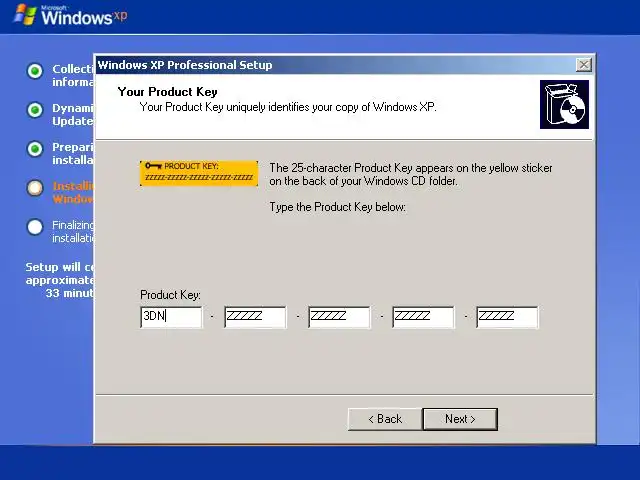This screenshot has width=640, height=480.
Task: Click the Preparing installation step indicator
Action: pos(35,149)
